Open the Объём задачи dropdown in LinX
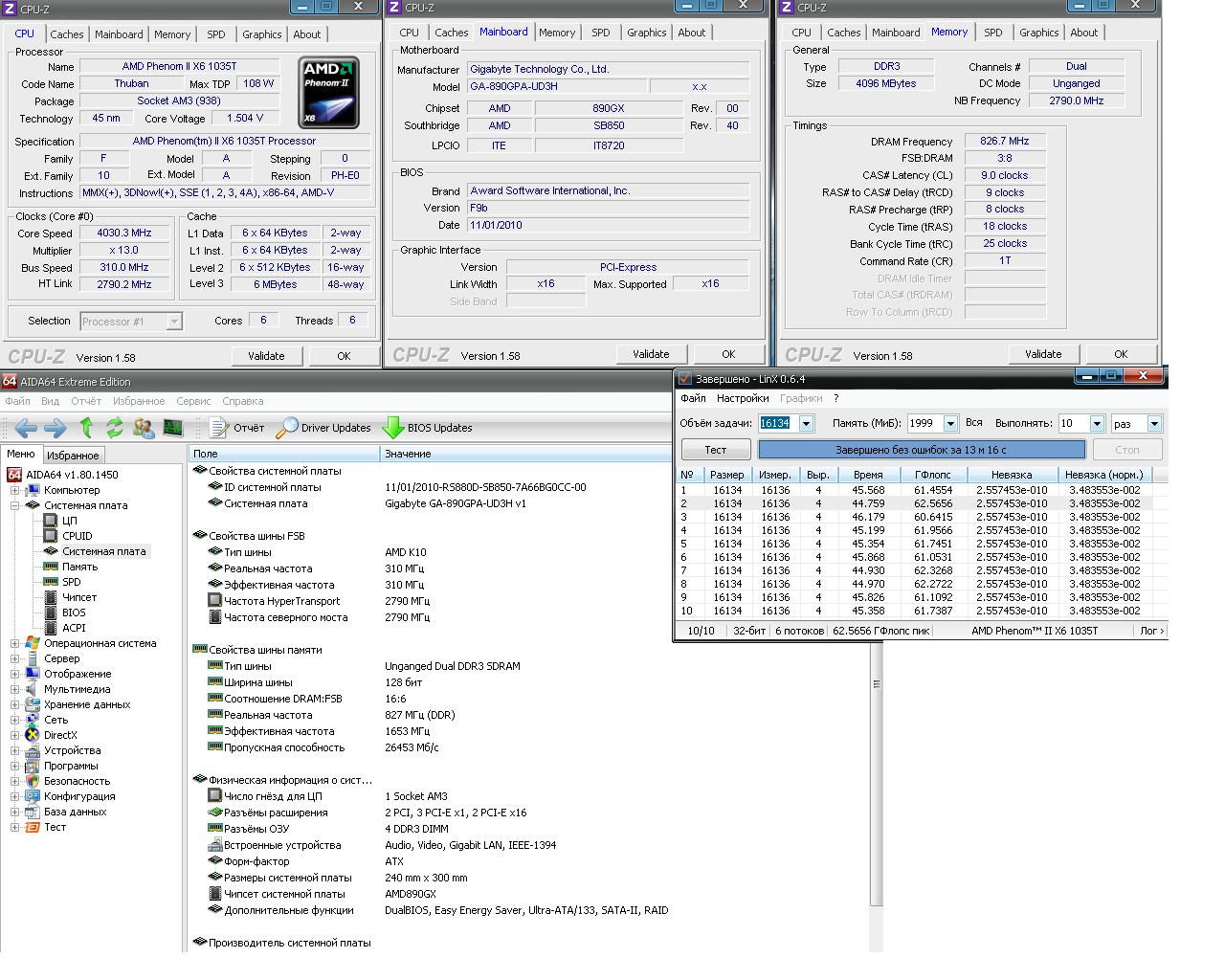Screen dimensions: 1225x980 806,423
